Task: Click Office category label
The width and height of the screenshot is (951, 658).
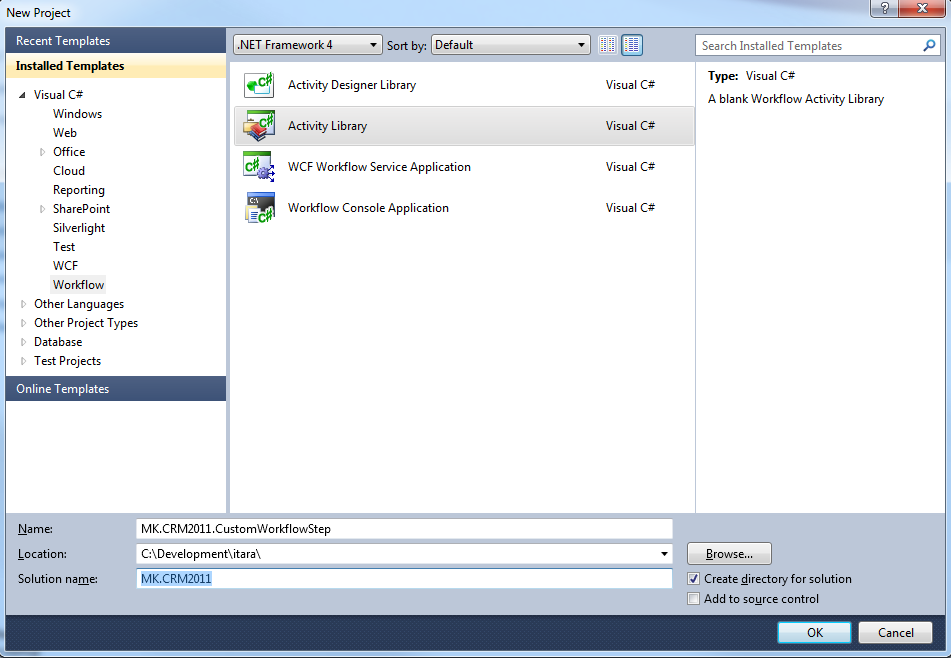Action: coord(69,152)
